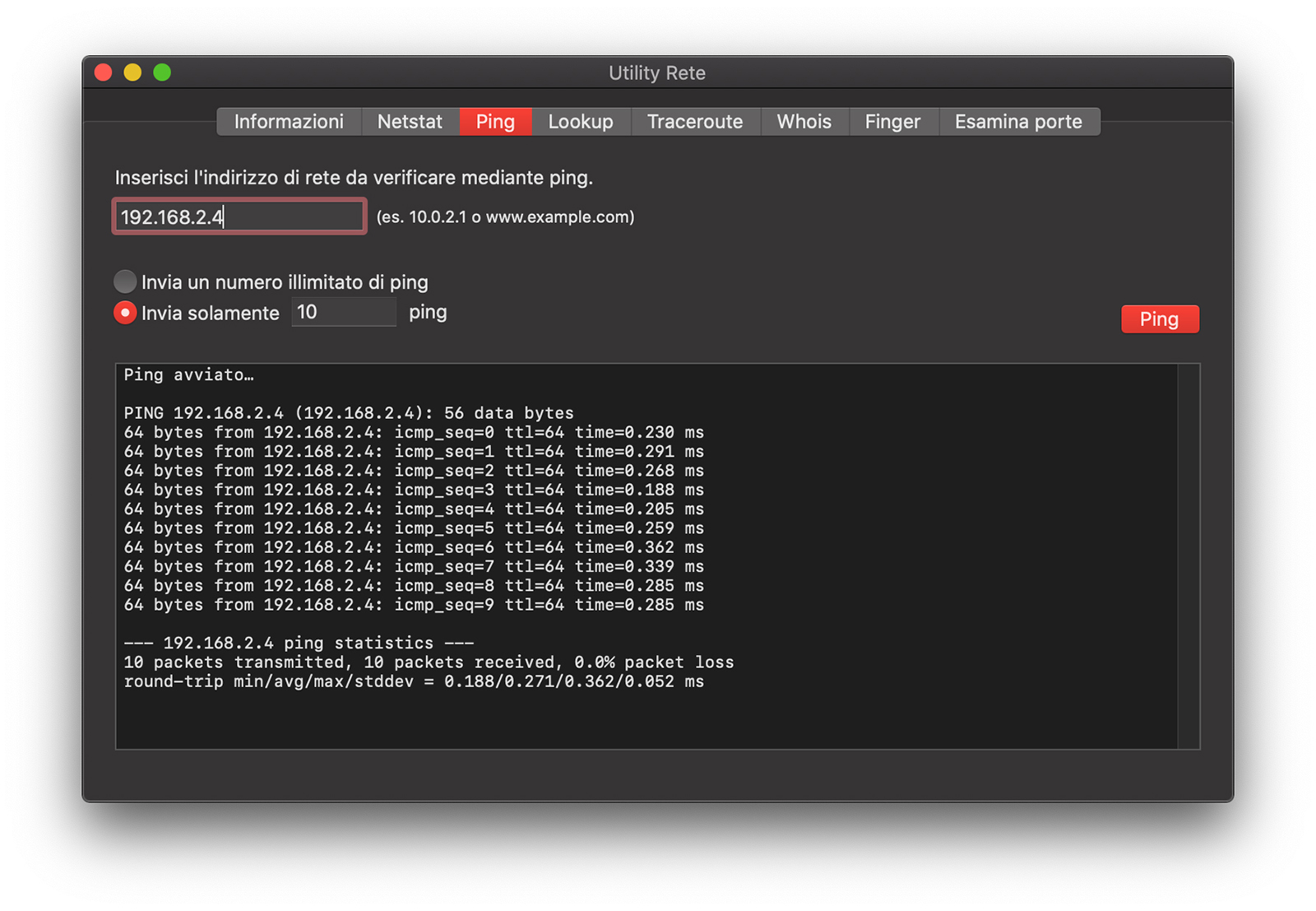Click the example hint '(es. 10.0.2.1 o www.example.com)'
This screenshot has width=1316, height=911.
pos(505,217)
